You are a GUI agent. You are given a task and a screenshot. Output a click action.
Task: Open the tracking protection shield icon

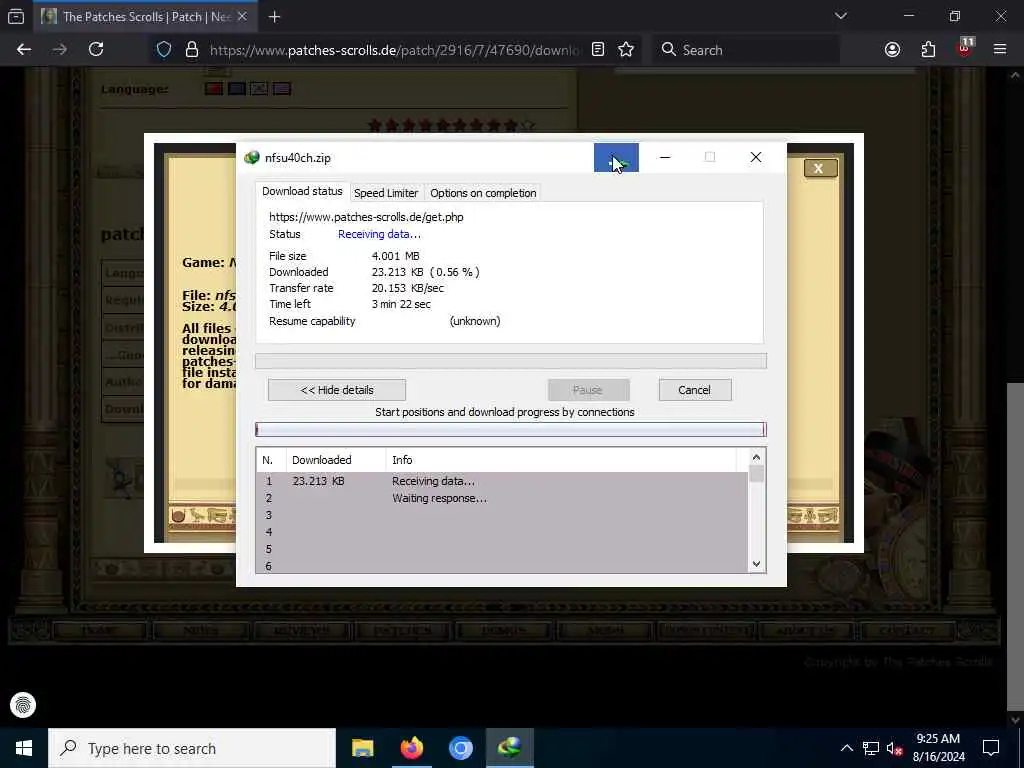(x=164, y=50)
